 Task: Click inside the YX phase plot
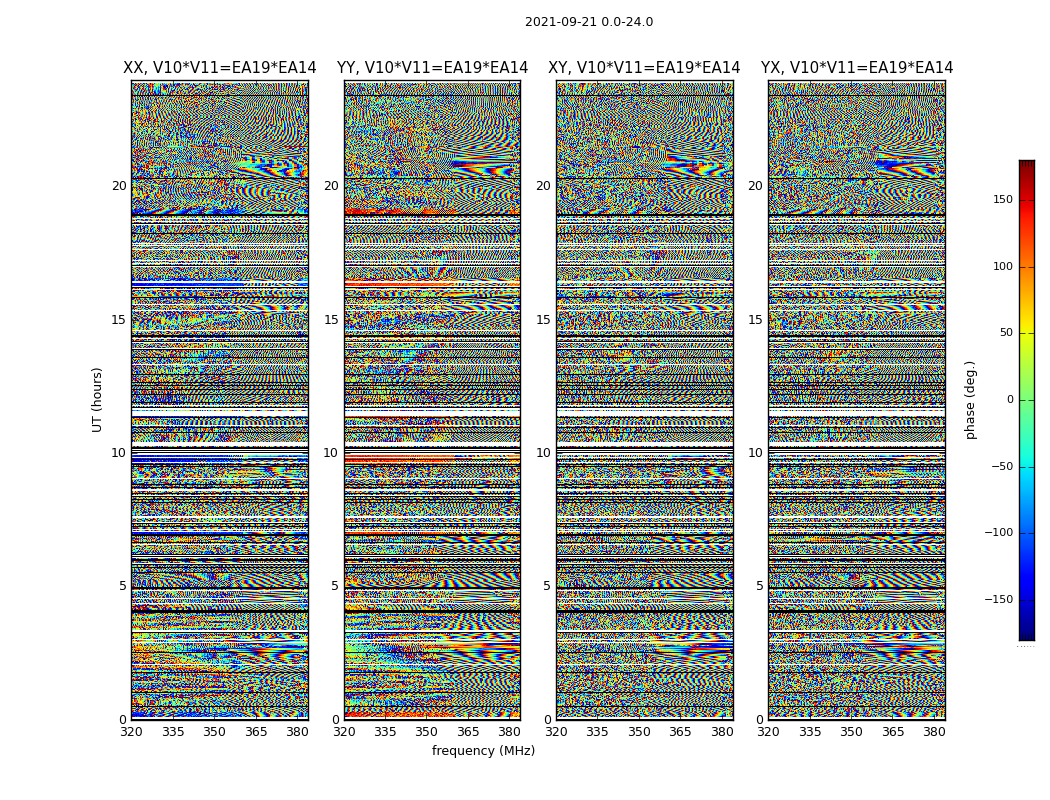point(857,400)
